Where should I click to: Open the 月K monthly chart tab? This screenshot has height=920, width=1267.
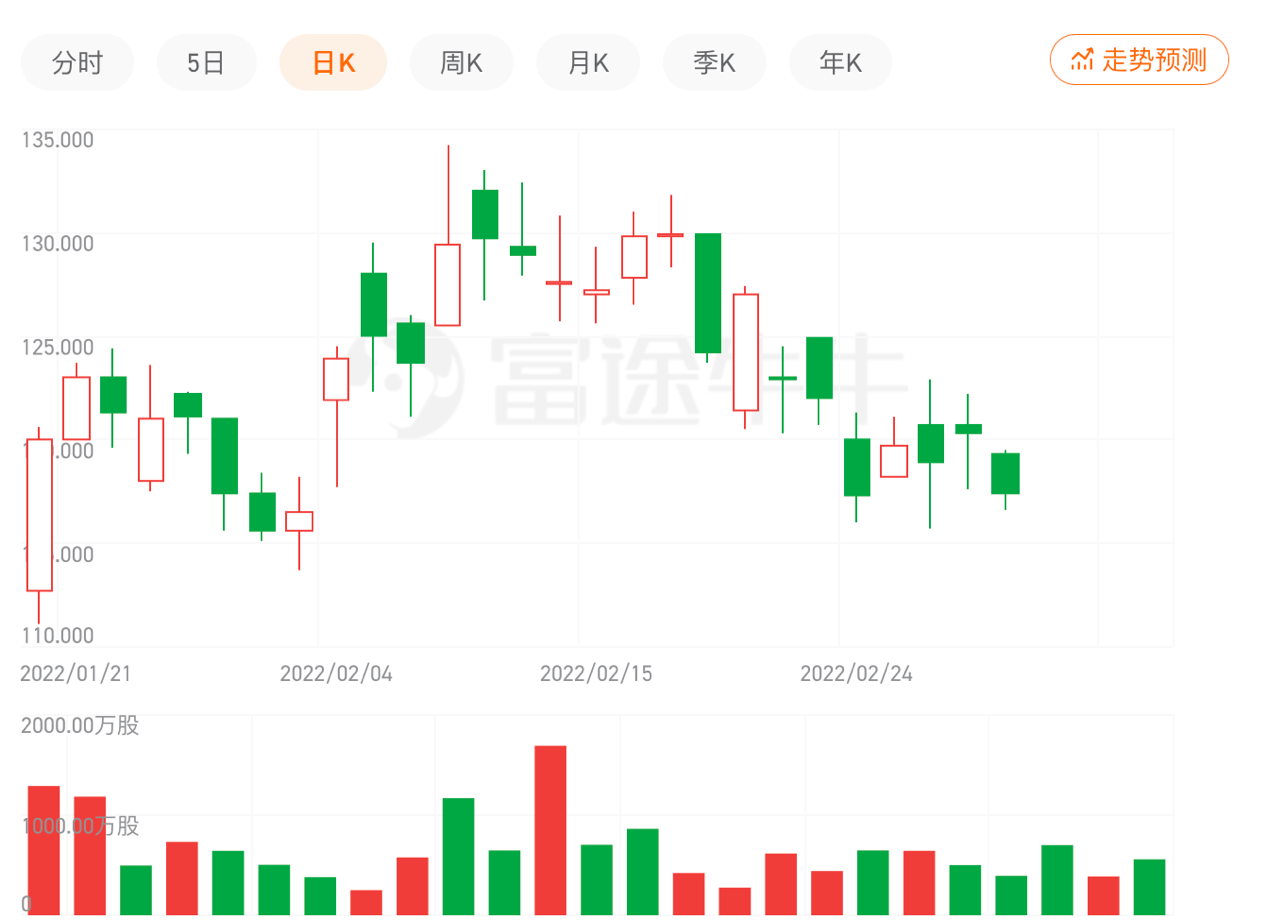[x=588, y=63]
